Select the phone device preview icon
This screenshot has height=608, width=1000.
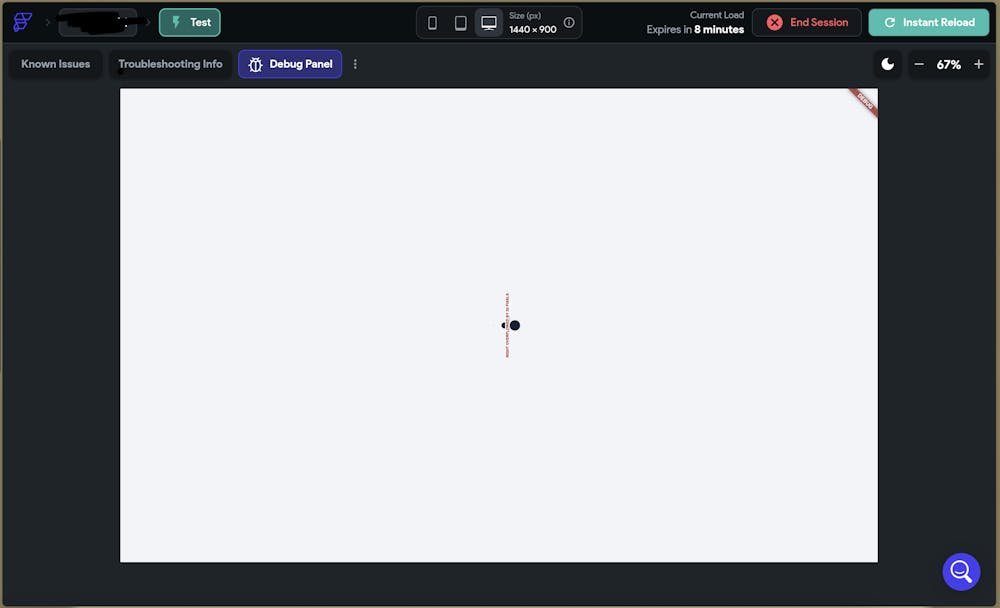pos(432,23)
